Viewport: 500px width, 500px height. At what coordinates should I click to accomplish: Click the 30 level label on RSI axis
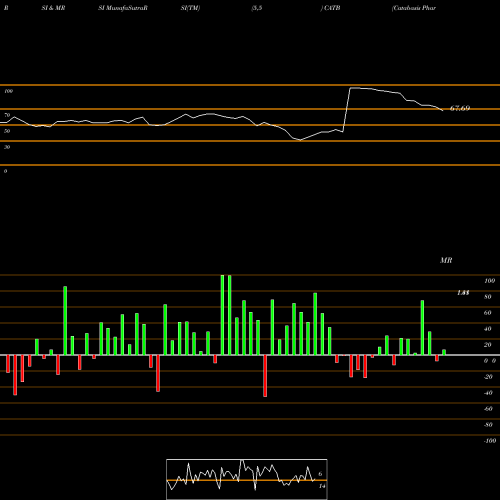click(7, 147)
